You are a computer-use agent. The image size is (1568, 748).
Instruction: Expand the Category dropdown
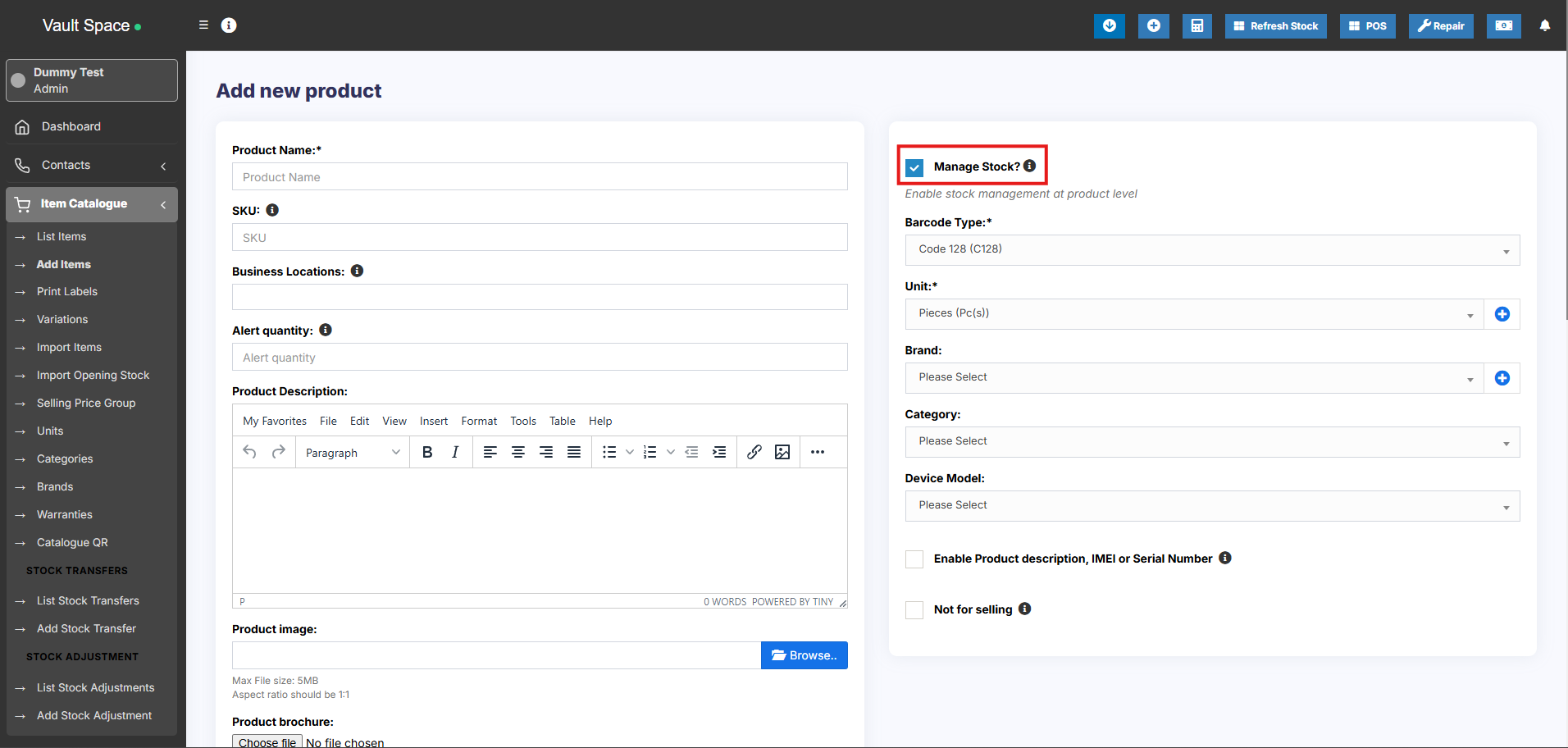pyautogui.click(x=1211, y=442)
